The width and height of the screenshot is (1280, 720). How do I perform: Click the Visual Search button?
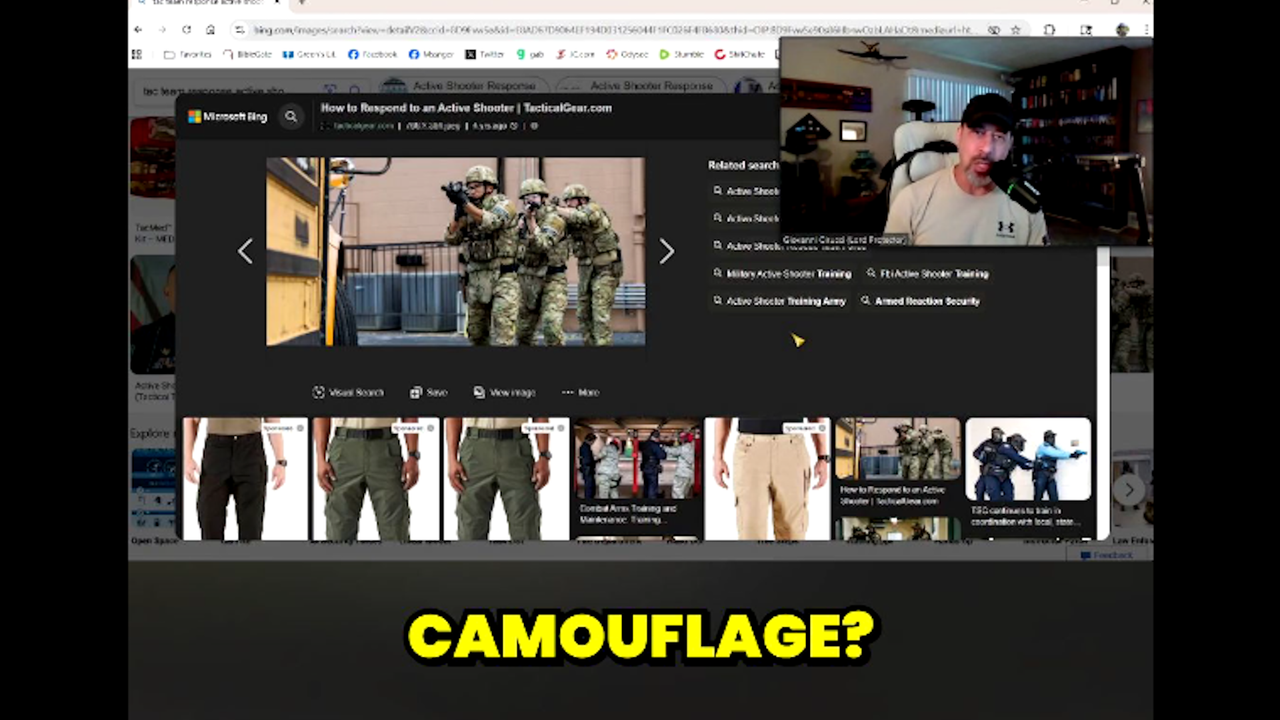coord(348,393)
